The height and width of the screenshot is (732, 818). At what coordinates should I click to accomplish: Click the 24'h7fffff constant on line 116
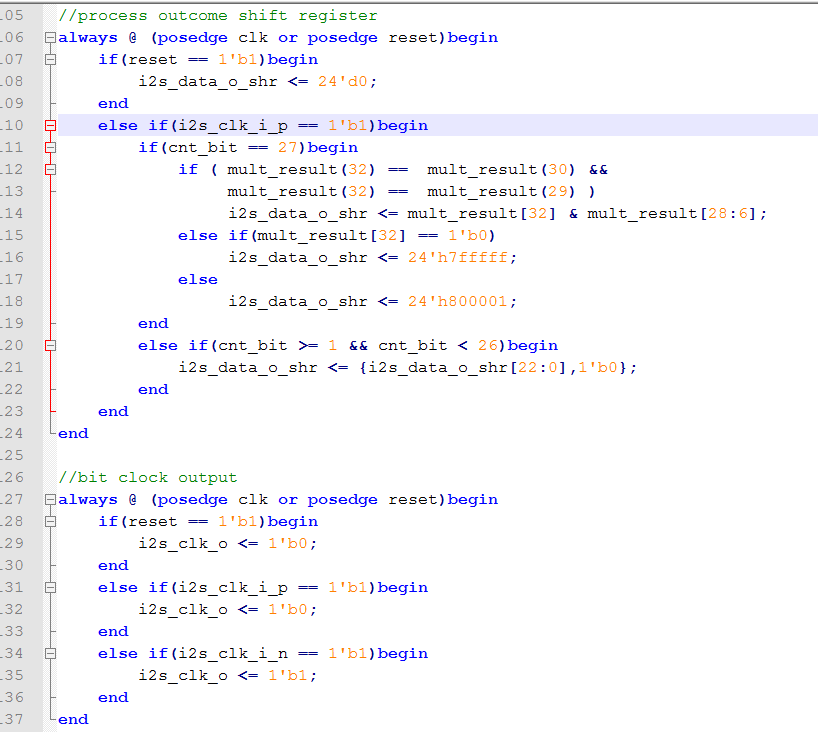point(458,257)
